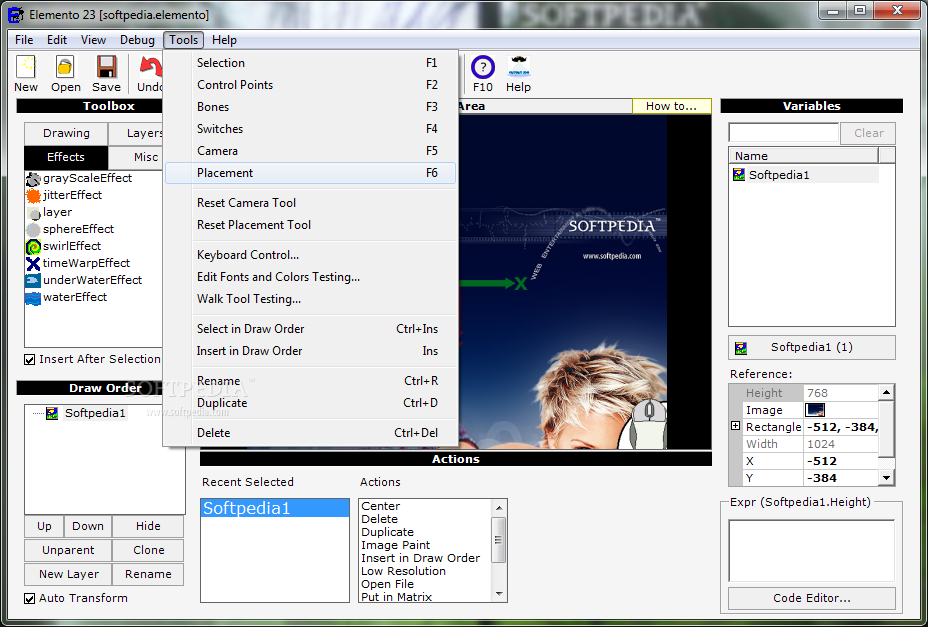Click the Code Editor... button
The image size is (928, 627).
(x=811, y=598)
